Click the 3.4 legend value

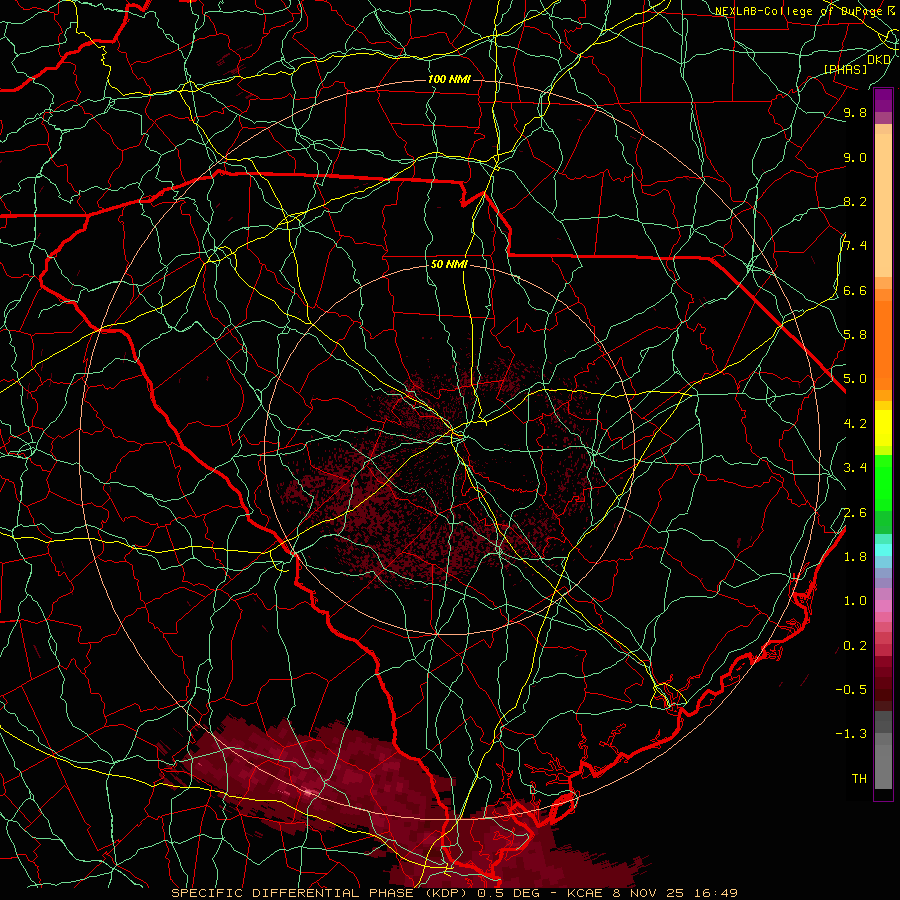click(855, 467)
